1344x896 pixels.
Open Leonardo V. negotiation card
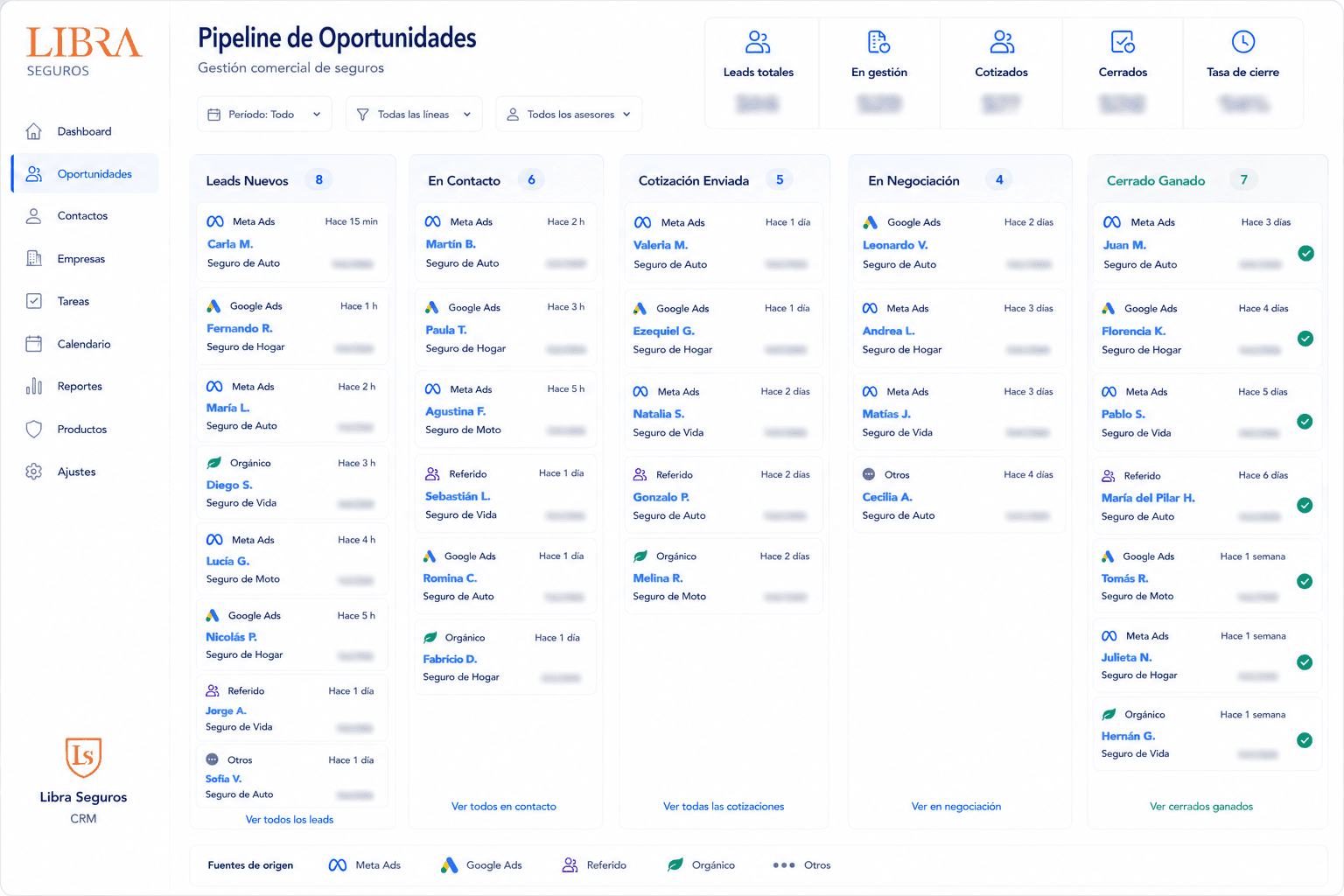click(x=960, y=243)
